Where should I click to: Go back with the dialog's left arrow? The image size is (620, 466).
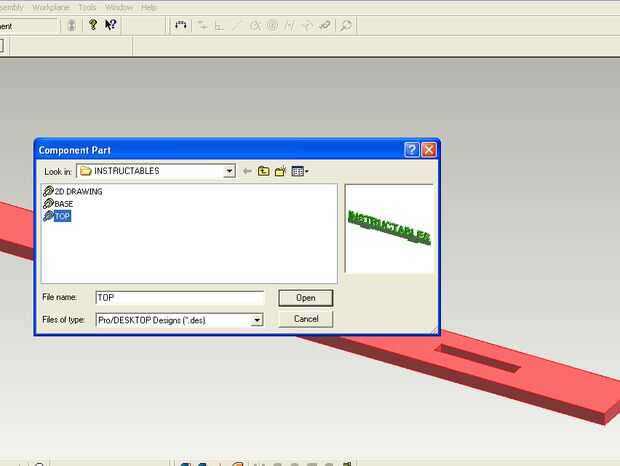(x=247, y=171)
